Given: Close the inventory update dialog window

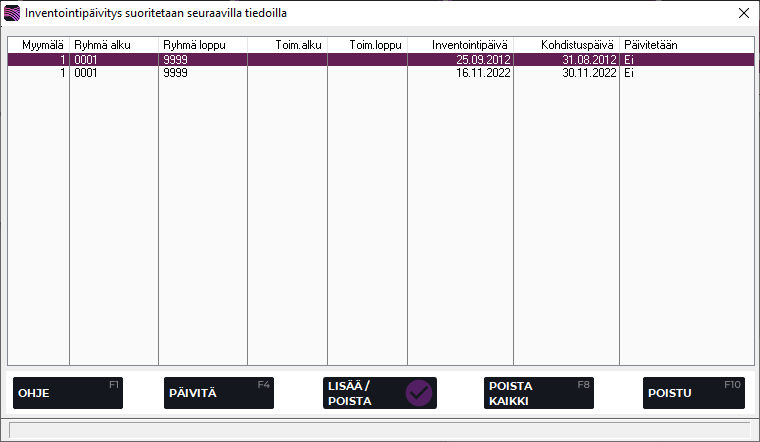Looking at the screenshot, I should [x=743, y=13].
